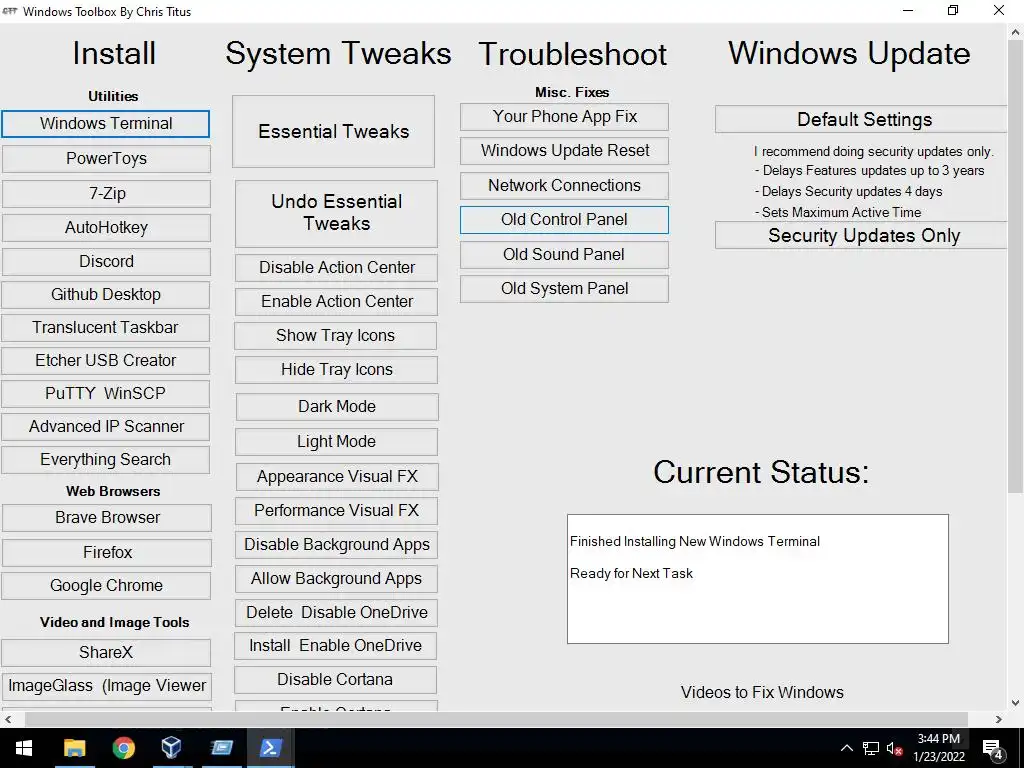Click the vertical scrollbar thumb
The height and width of the screenshot is (768, 1024).
pyautogui.click(x=1016, y=268)
